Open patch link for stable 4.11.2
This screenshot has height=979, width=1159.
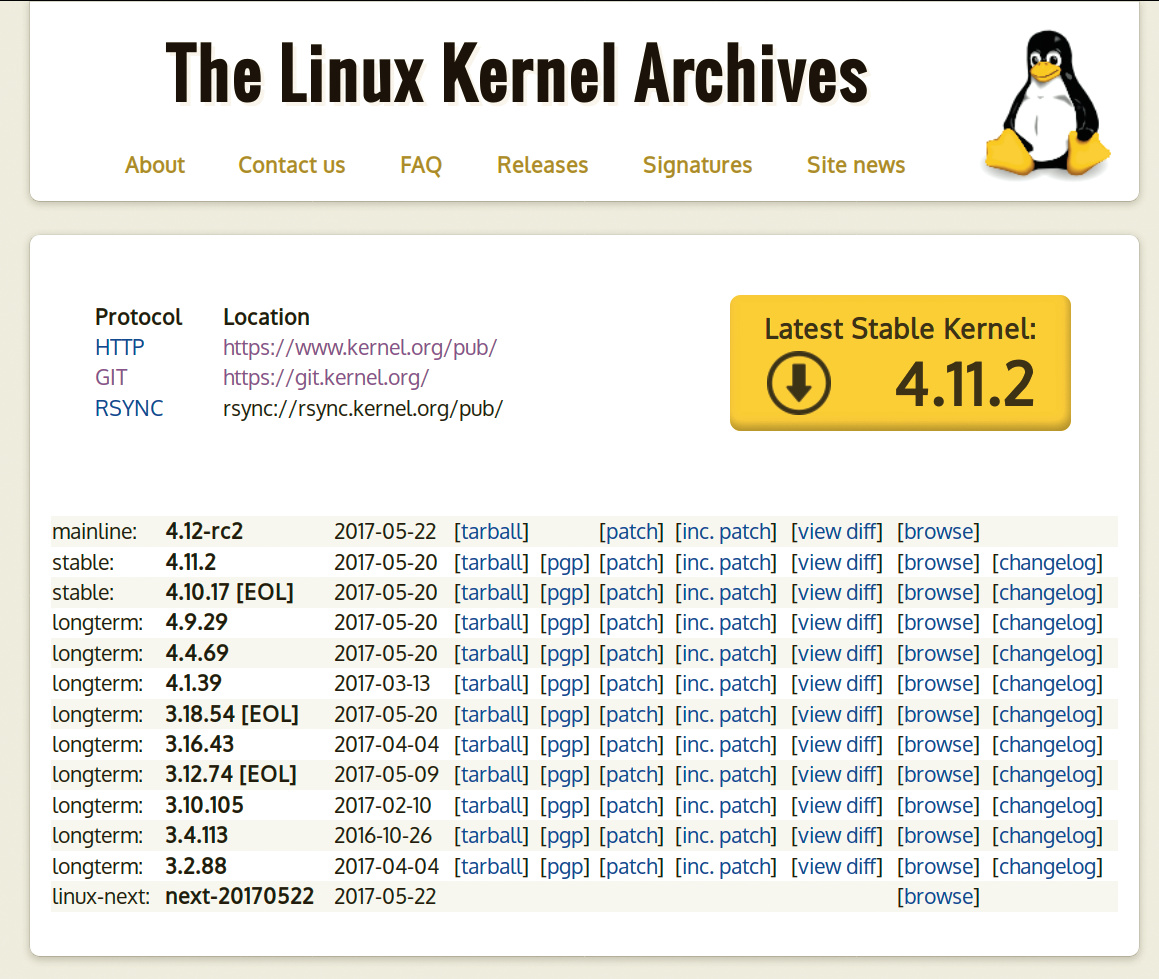(x=631, y=563)
